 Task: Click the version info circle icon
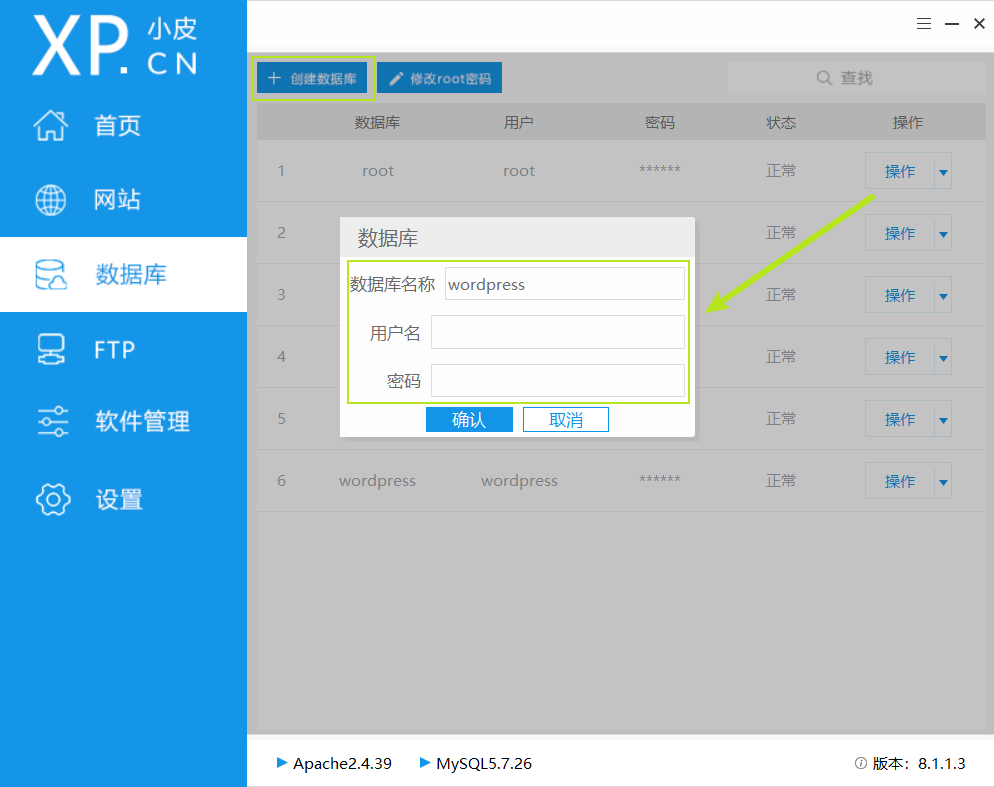(861, 763)
